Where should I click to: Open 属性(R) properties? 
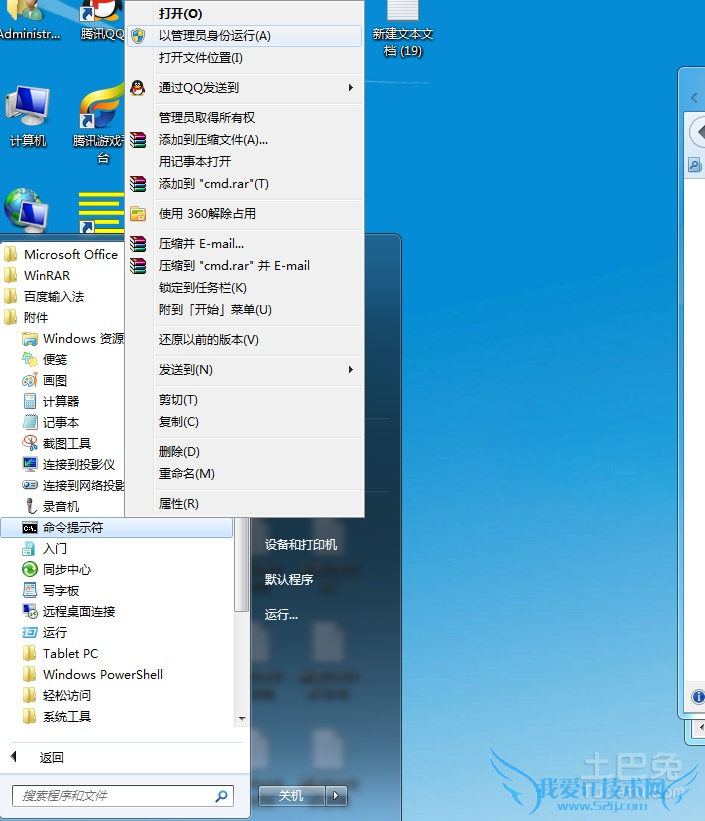pos(245,504)
